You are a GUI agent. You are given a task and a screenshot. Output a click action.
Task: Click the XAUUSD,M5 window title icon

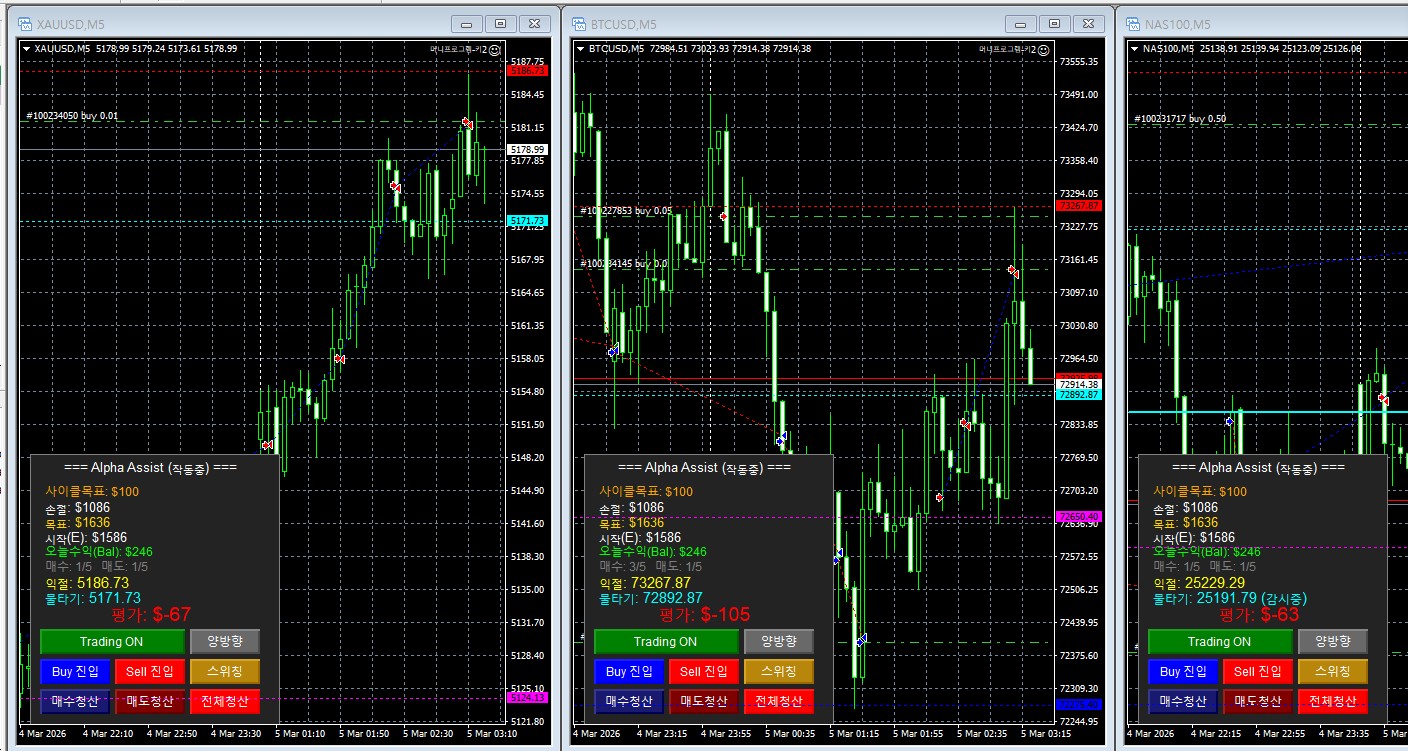click(x=25, y=24)
